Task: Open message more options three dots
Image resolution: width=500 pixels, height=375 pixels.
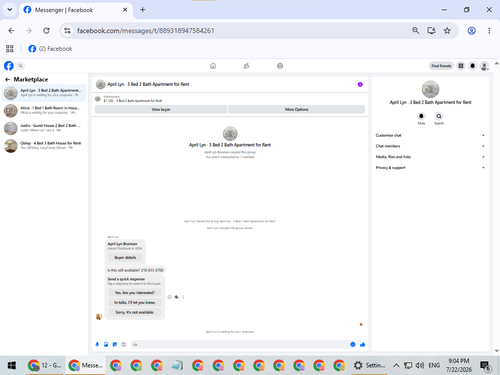Action: click(183, 297)
